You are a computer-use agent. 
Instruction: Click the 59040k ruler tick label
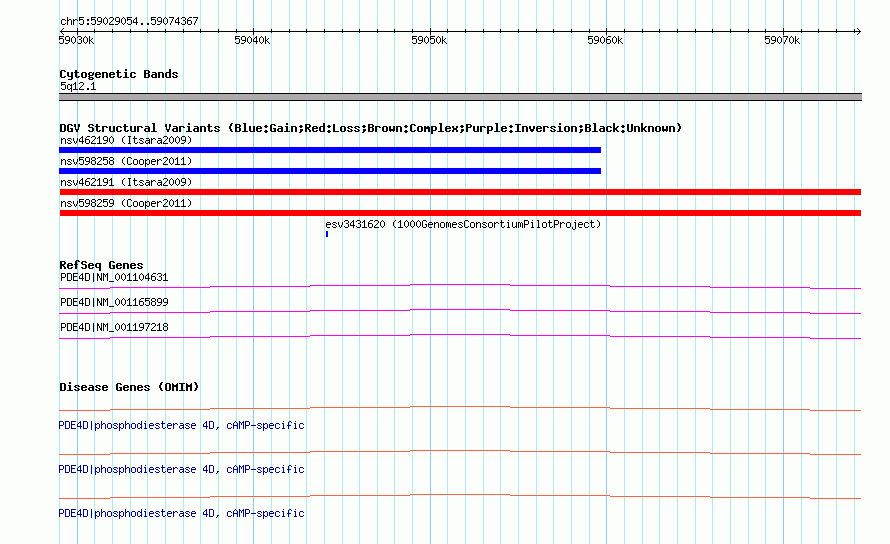tap(253, 40)
